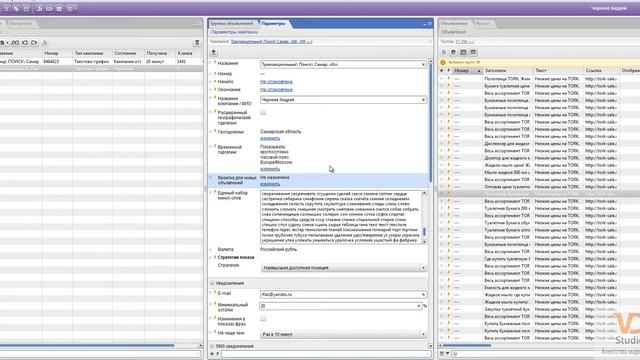Select the ad row Закупка туалетной бум
This screenshot has height=360, width=640.
point(539,309)
